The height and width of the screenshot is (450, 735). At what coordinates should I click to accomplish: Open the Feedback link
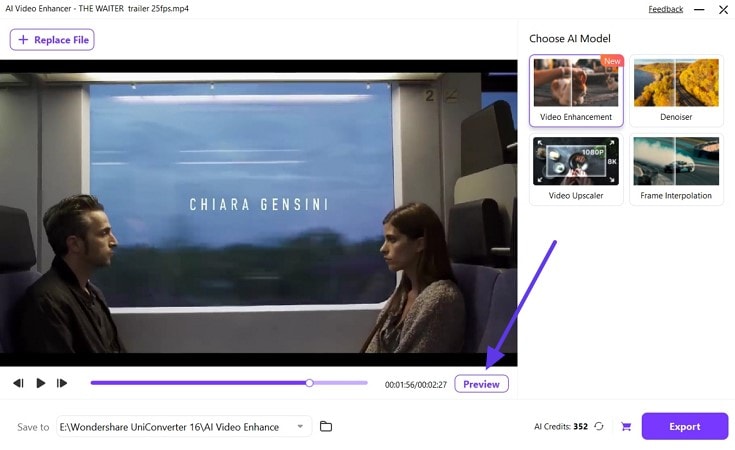click(x=666, y=9)
